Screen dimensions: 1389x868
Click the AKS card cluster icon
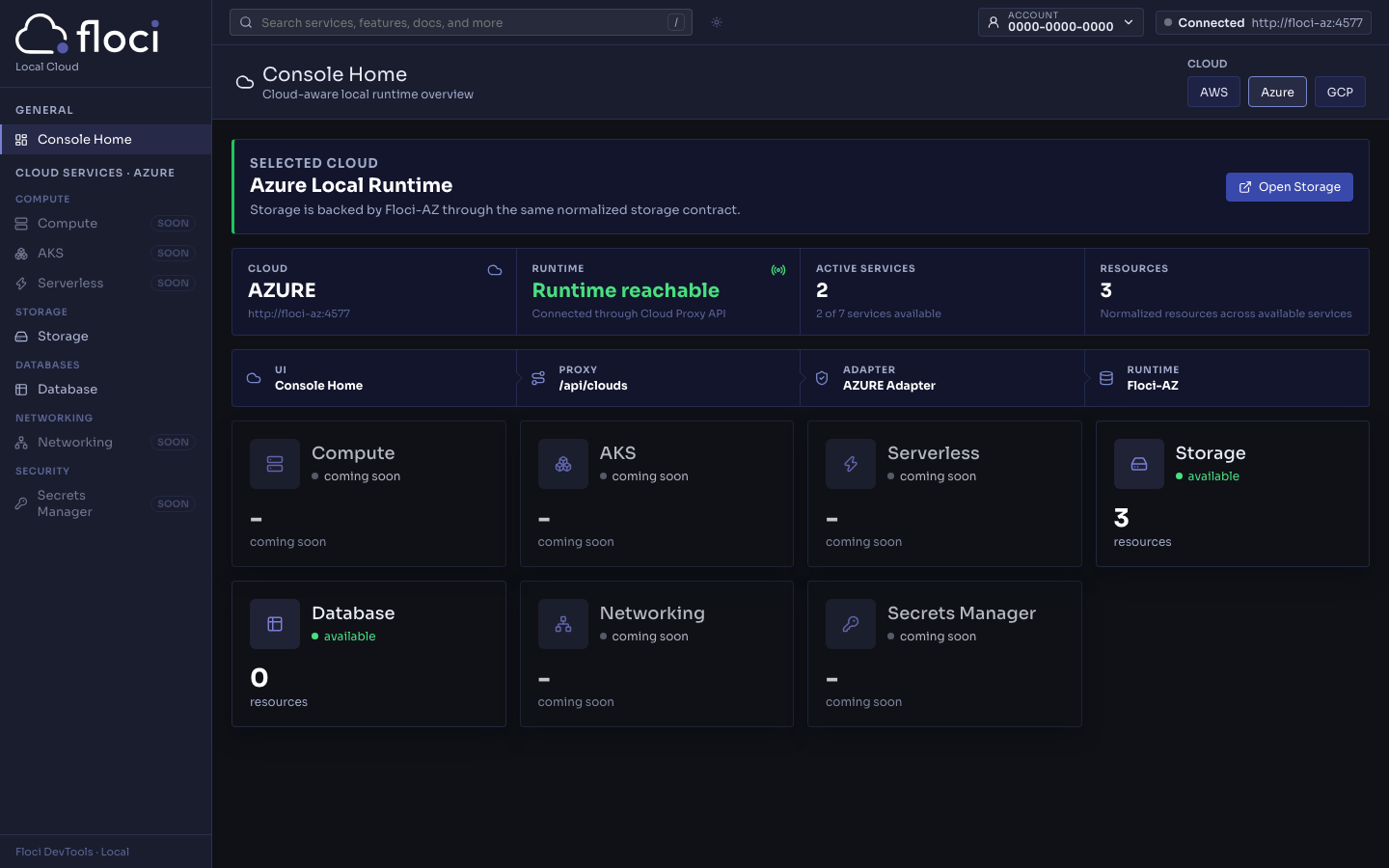563,464
